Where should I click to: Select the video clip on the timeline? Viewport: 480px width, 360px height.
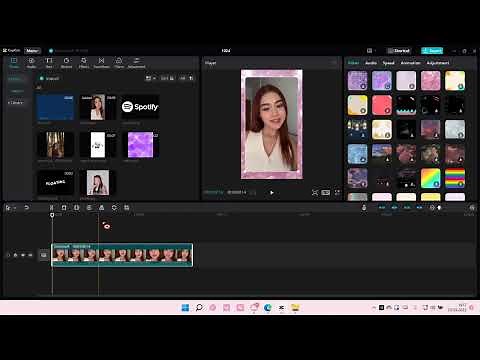[x=122, y=255]
